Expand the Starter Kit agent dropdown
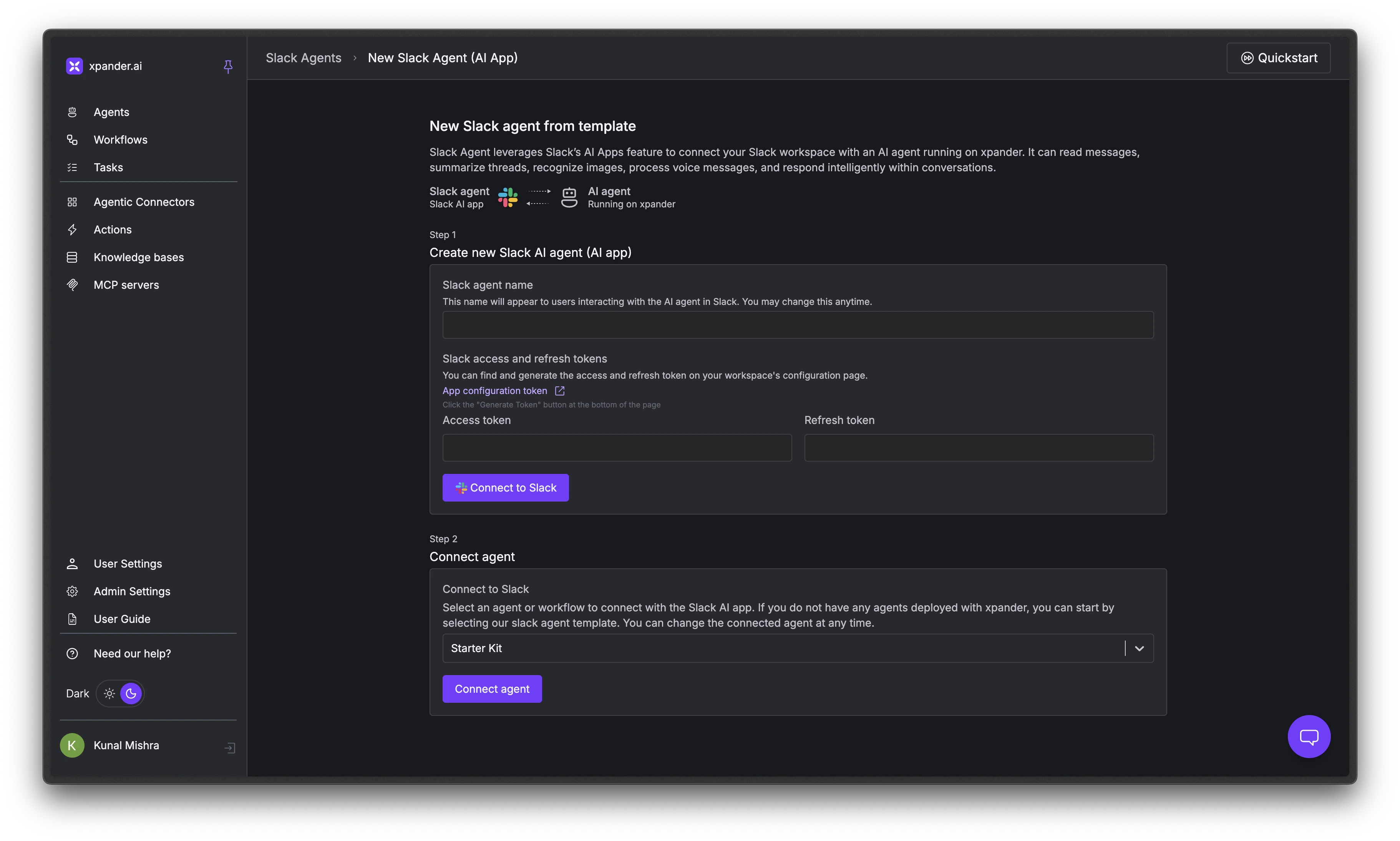 (1139, 648)
